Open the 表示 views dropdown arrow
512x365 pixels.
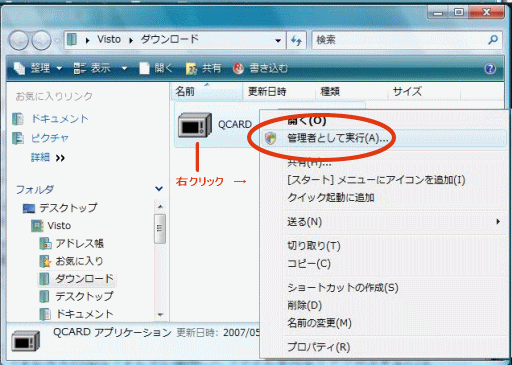pyautogui.click(x=124, y=69)
